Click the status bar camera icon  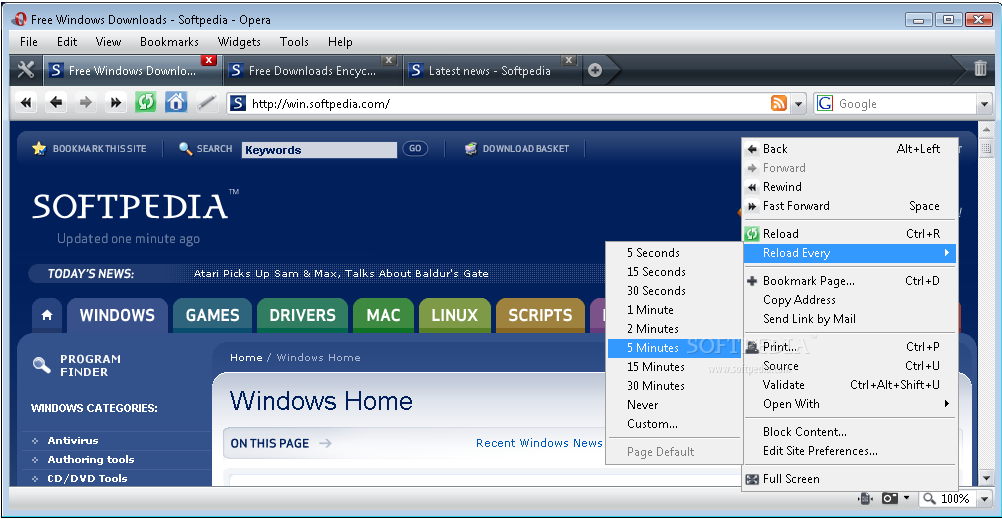pyautogui.click(x=890, y=498)
